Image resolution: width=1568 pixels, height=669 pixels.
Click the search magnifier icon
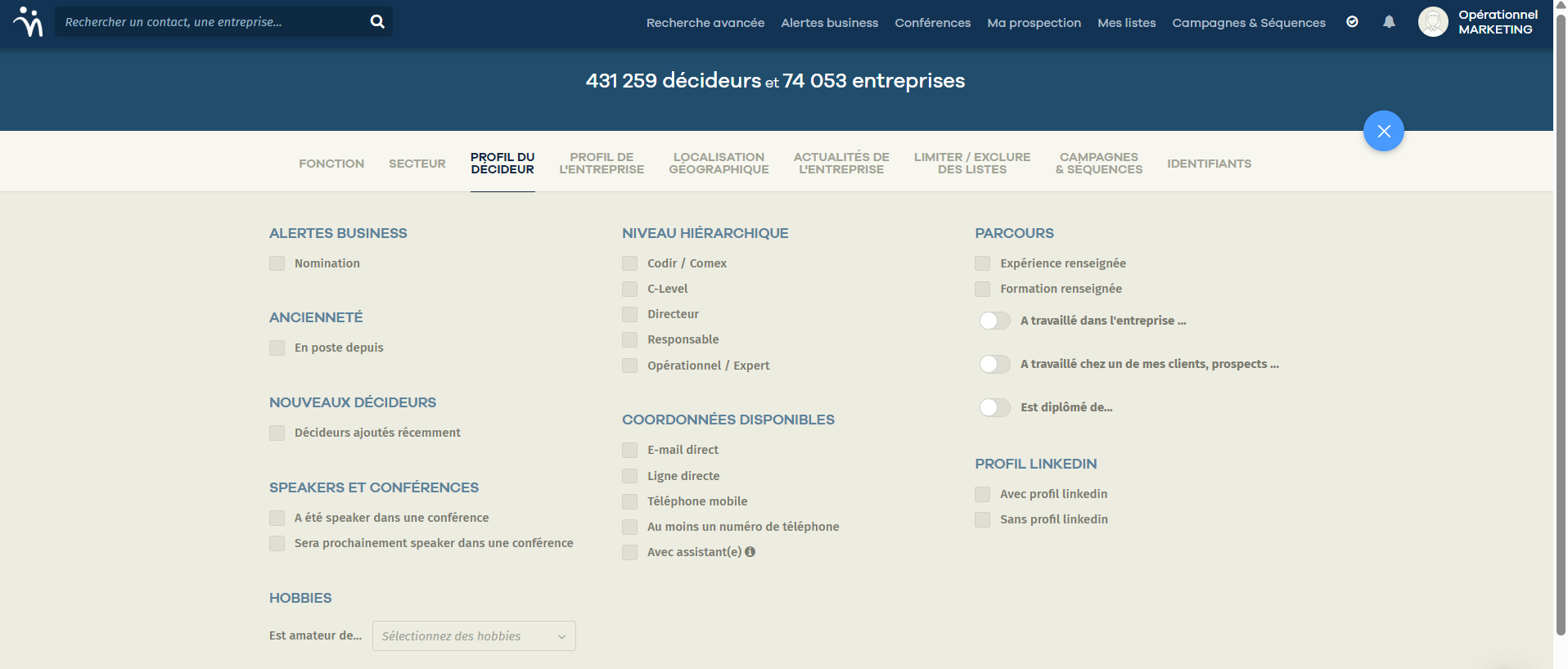pos(377,22)
